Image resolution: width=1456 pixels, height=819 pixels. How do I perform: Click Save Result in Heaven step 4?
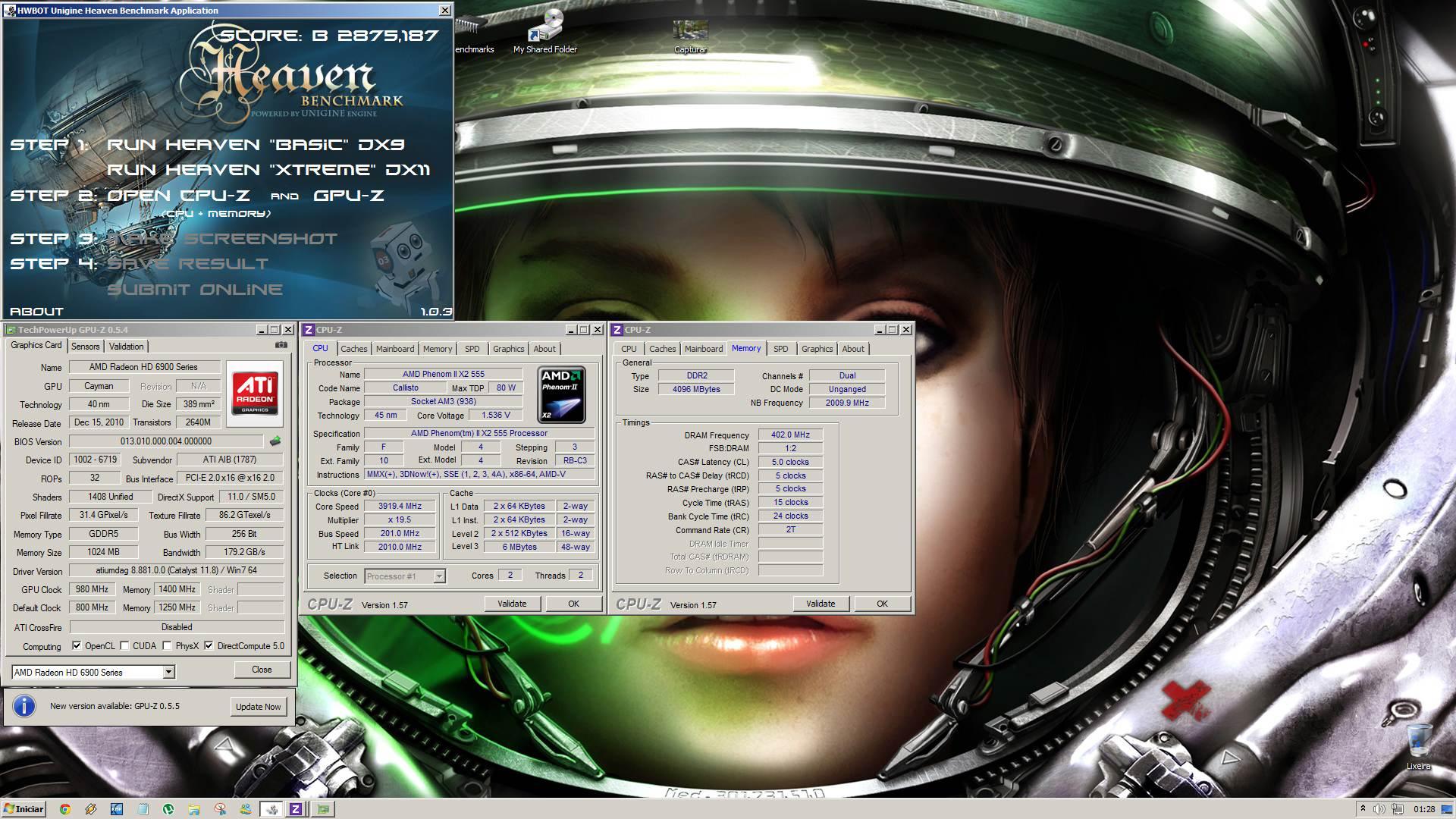click(x=187, y=264)
